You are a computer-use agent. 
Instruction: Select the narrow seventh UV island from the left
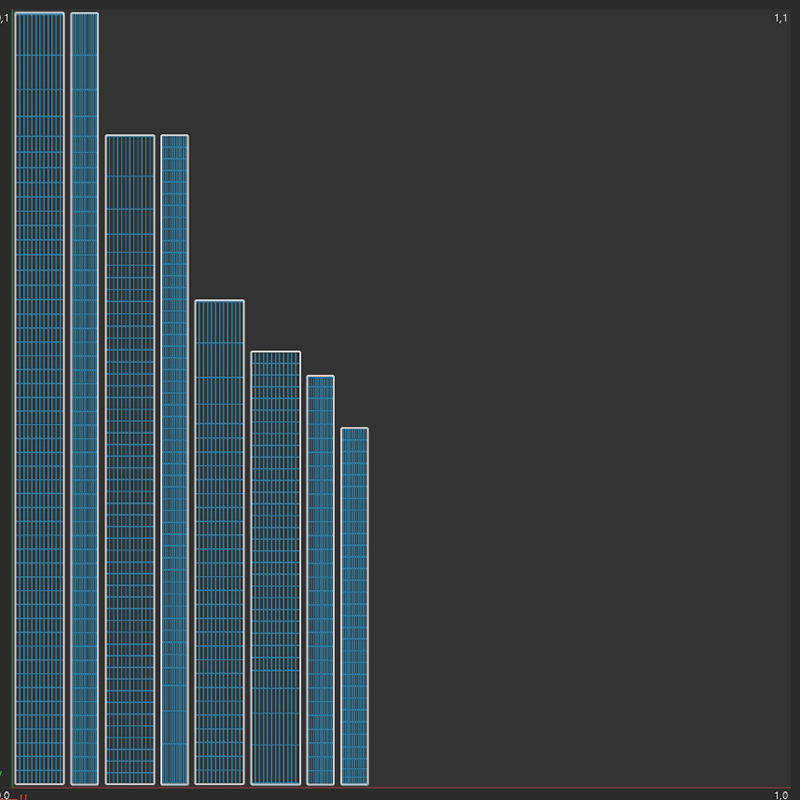[x=320, y=580]
